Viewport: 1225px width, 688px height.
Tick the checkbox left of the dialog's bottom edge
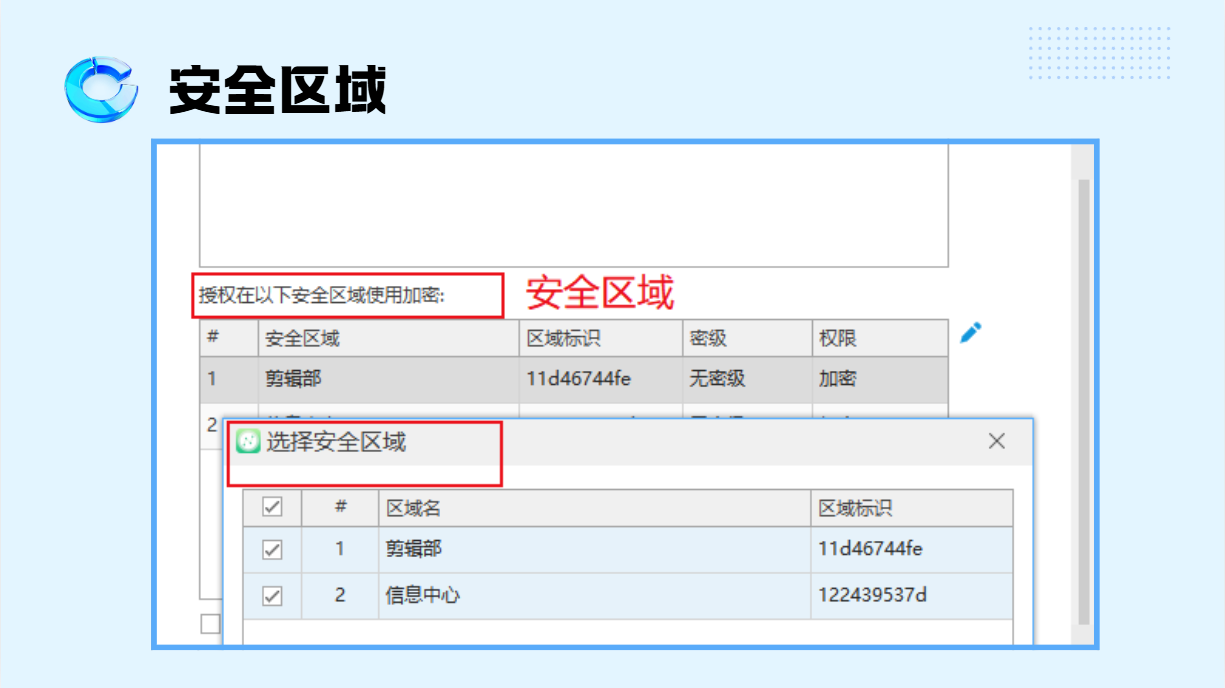(210, 624)
